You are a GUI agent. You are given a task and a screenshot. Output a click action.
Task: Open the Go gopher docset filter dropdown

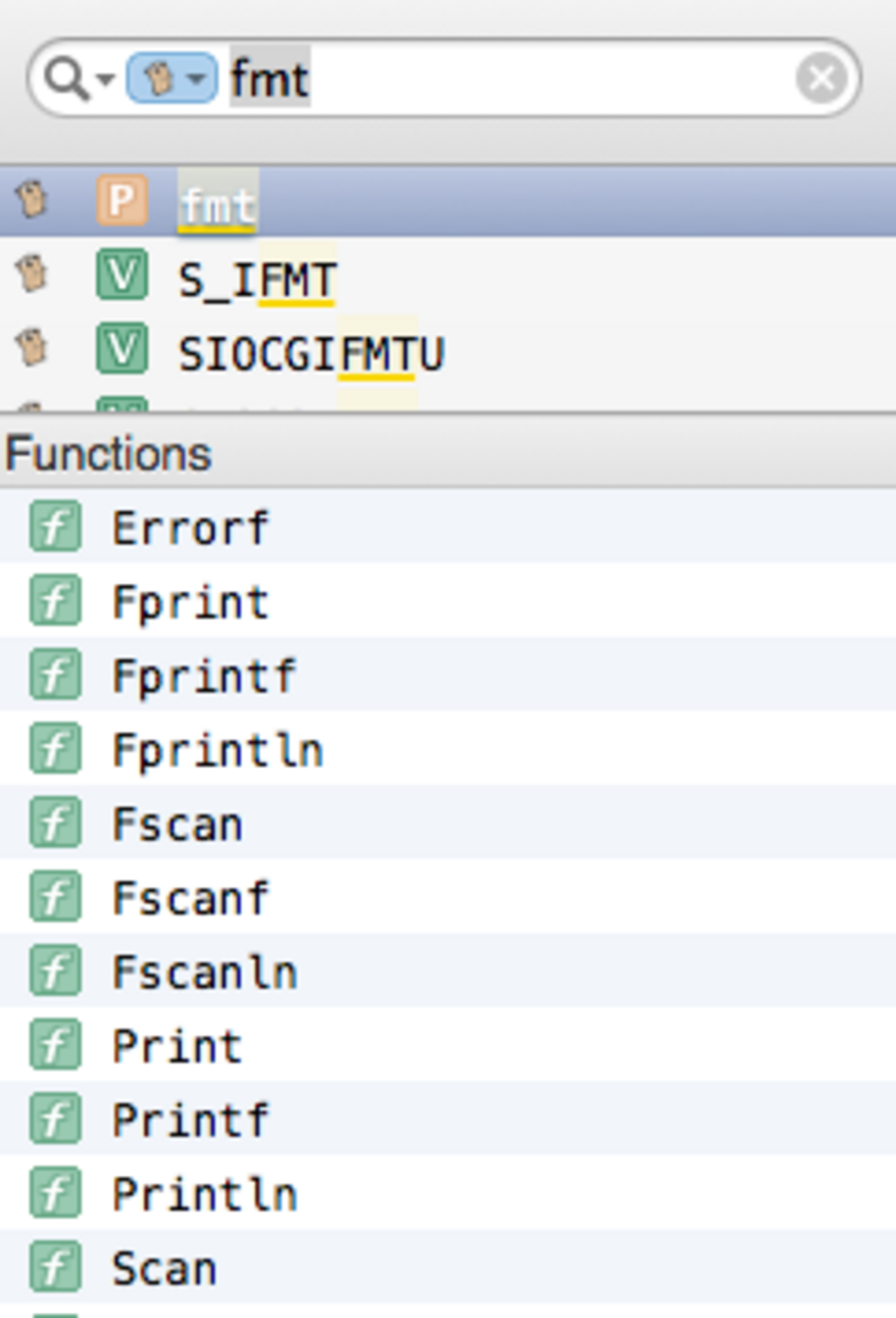click(x=172, y=78)
